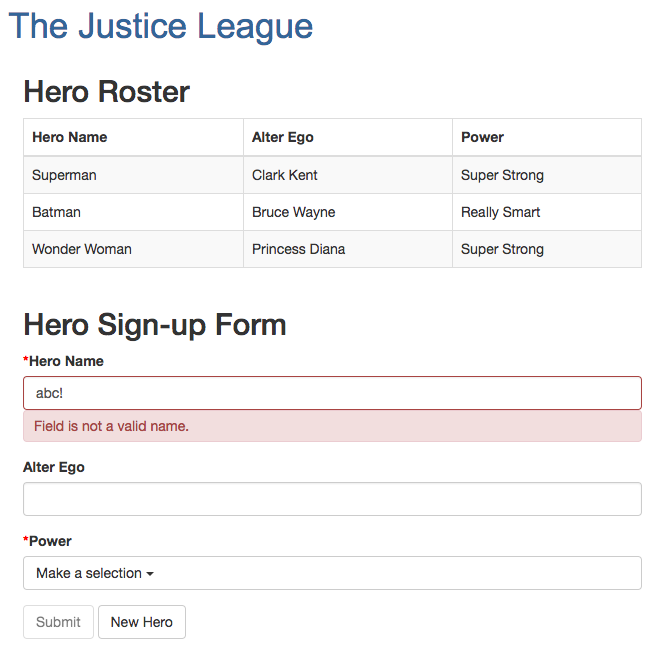Click the Power column header
Screen dimensions: 655x651
[547, 137]
